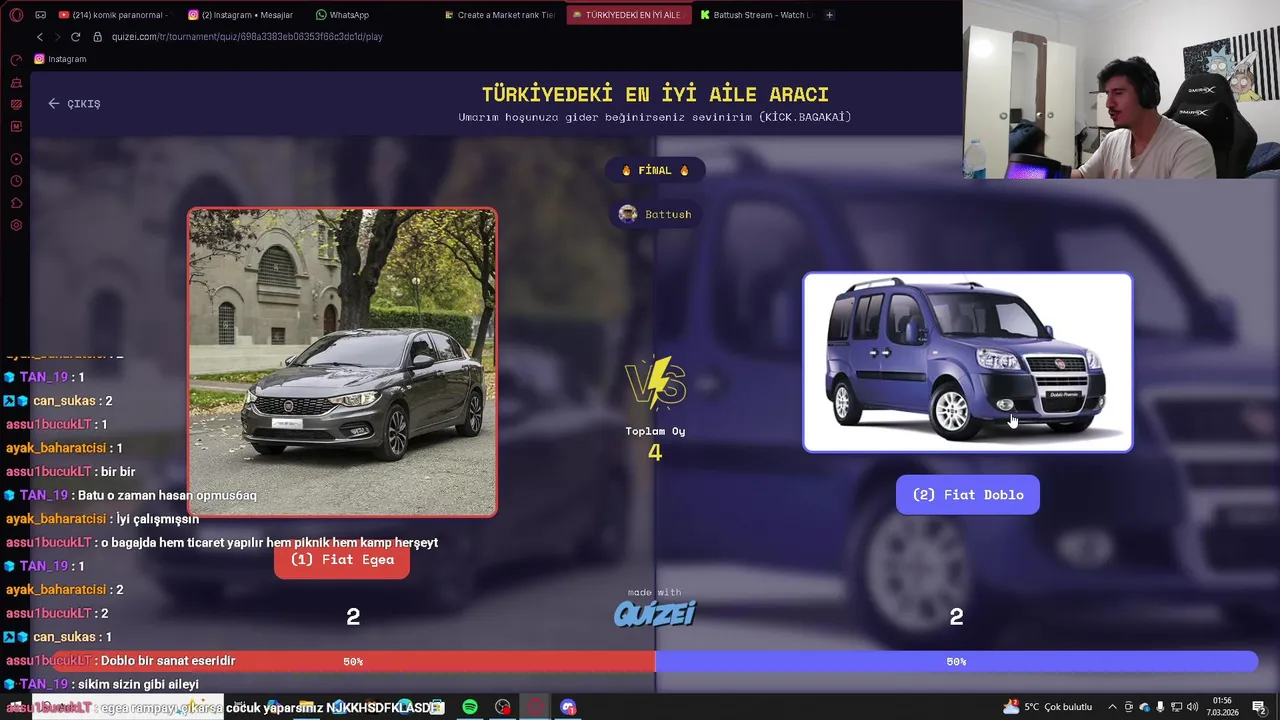Click the subtitle mentioning KİCK.BAGAKAİ
Screen dimensions: 1280x720
(x=655, y=117)
